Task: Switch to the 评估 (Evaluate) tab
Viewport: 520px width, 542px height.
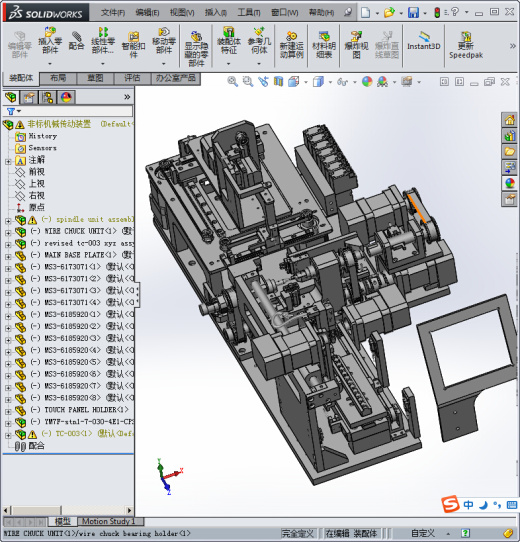Action: (132, 78)
